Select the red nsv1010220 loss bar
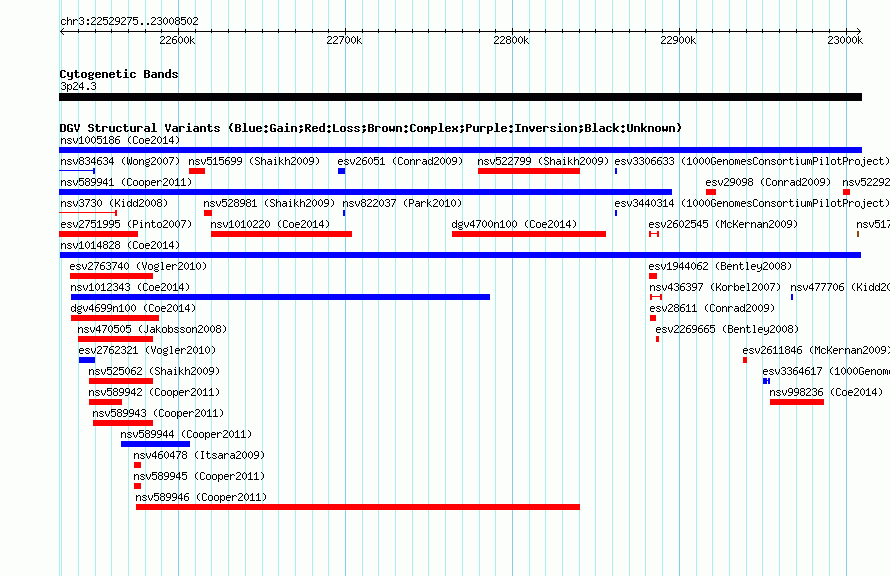 click(x=282, y=234)
